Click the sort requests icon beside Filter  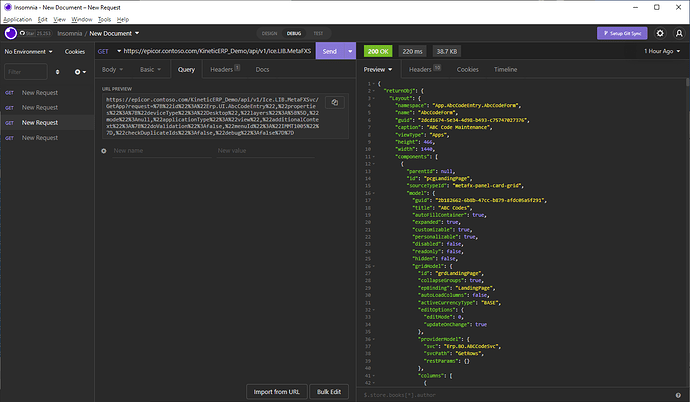click(x=58, y=72)
